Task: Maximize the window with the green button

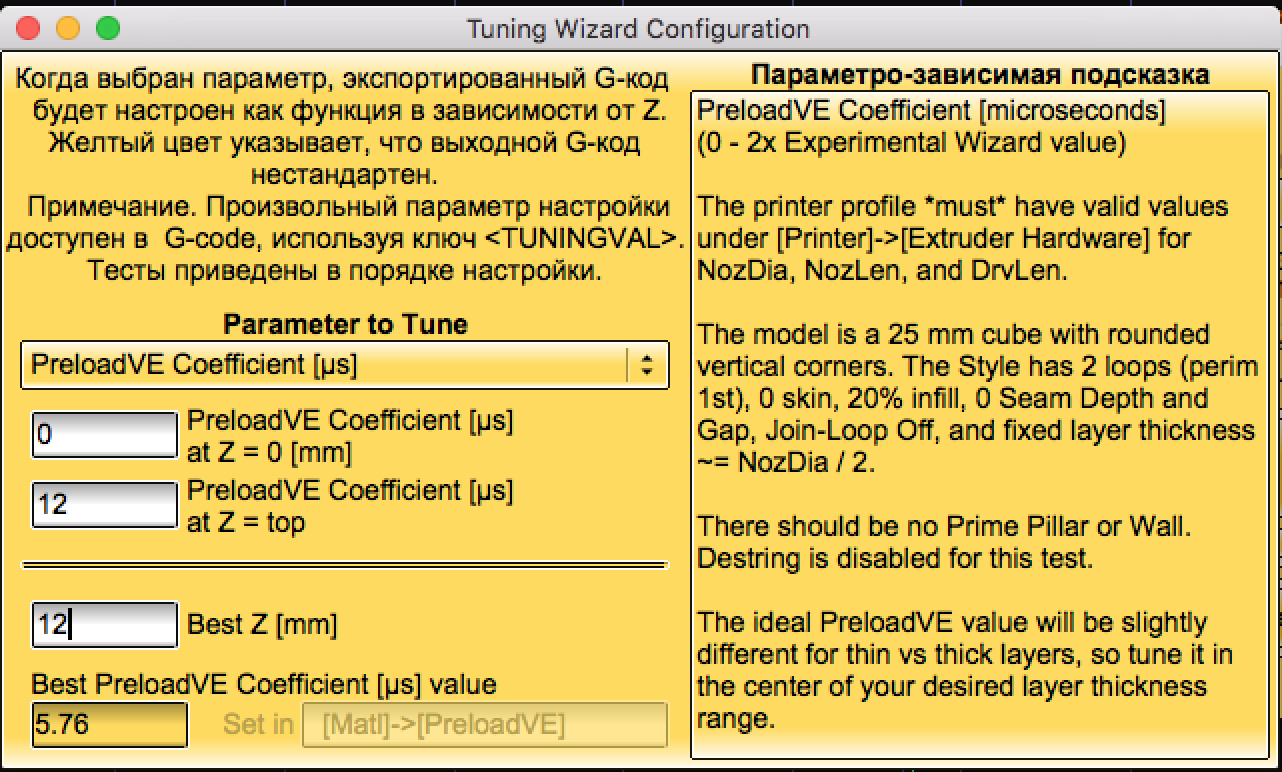Action: click(106, 28)
